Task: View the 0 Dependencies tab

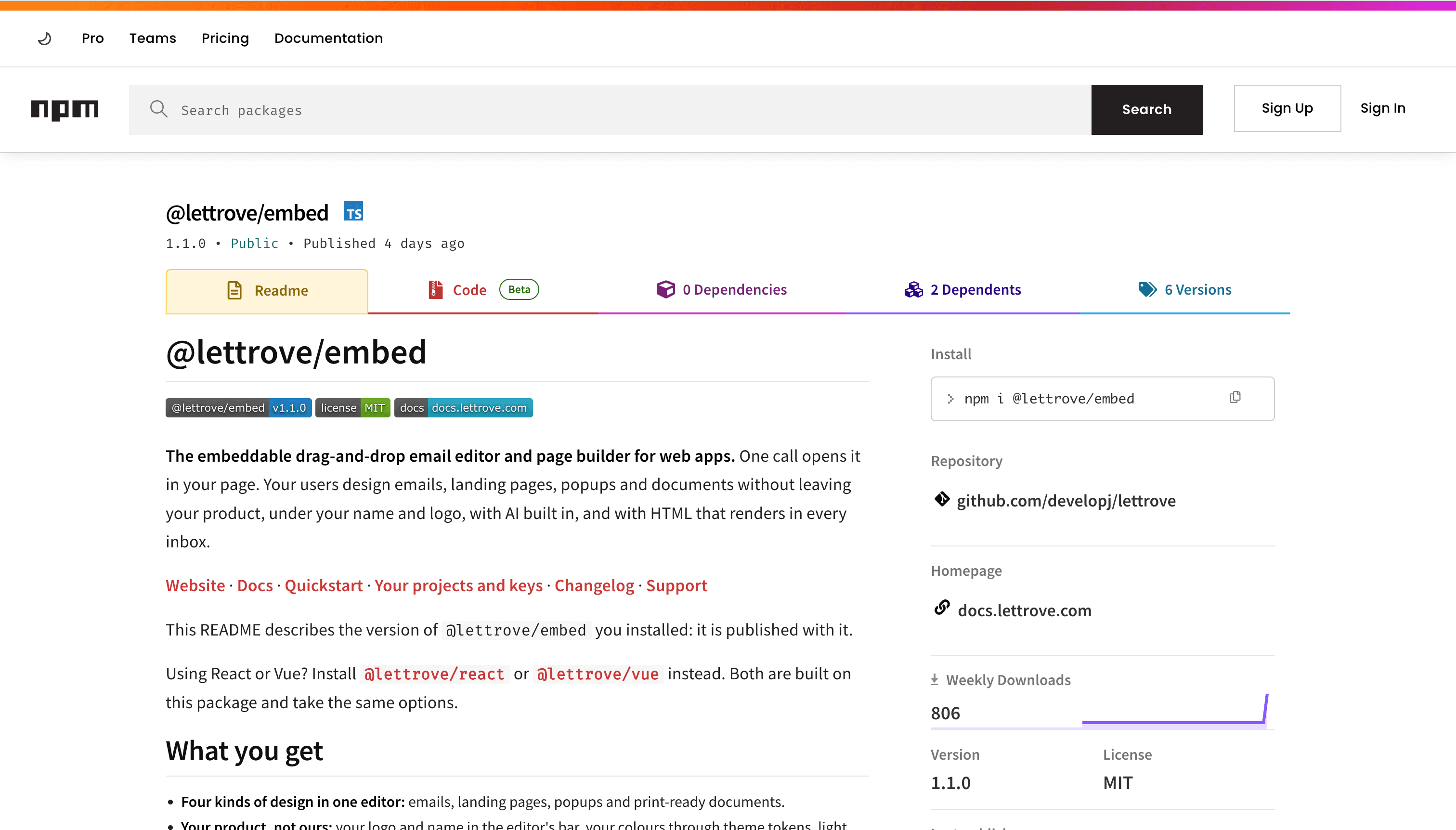Action: pos(721,290)
